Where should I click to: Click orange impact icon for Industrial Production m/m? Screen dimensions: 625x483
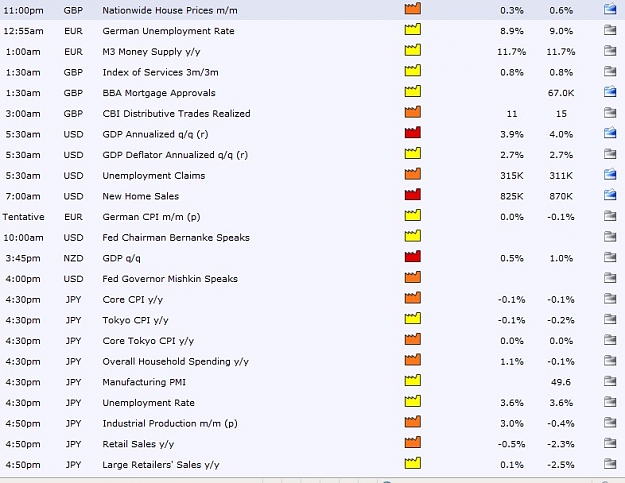click(413, 422)
